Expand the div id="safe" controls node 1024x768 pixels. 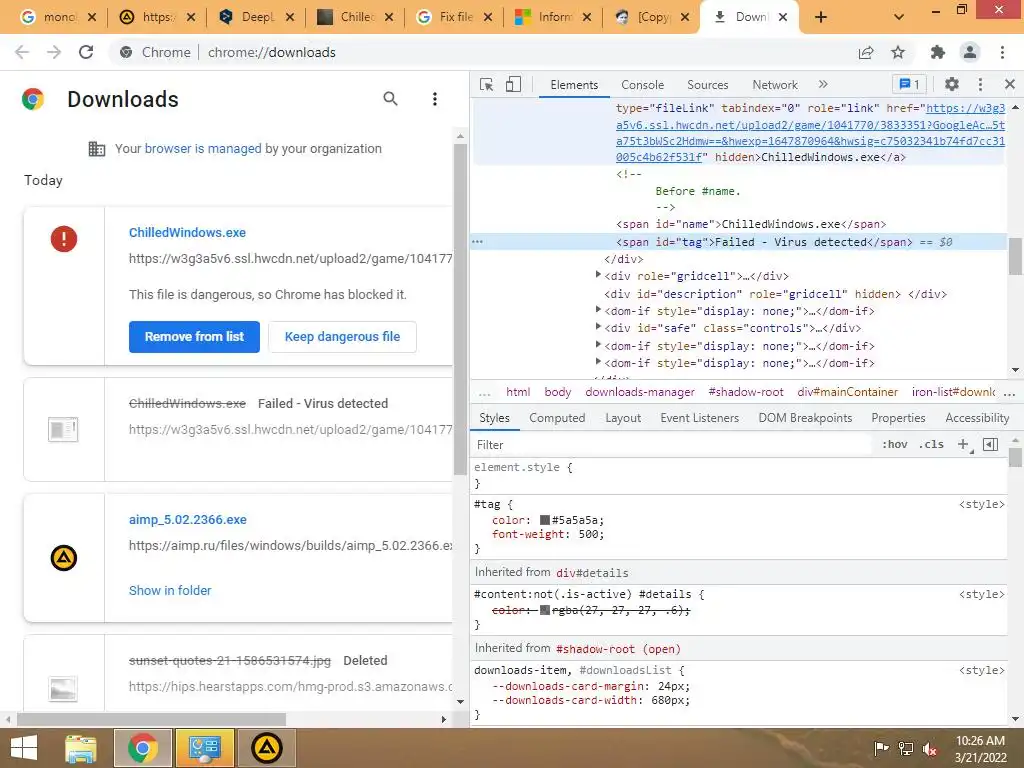click(598, 327)
